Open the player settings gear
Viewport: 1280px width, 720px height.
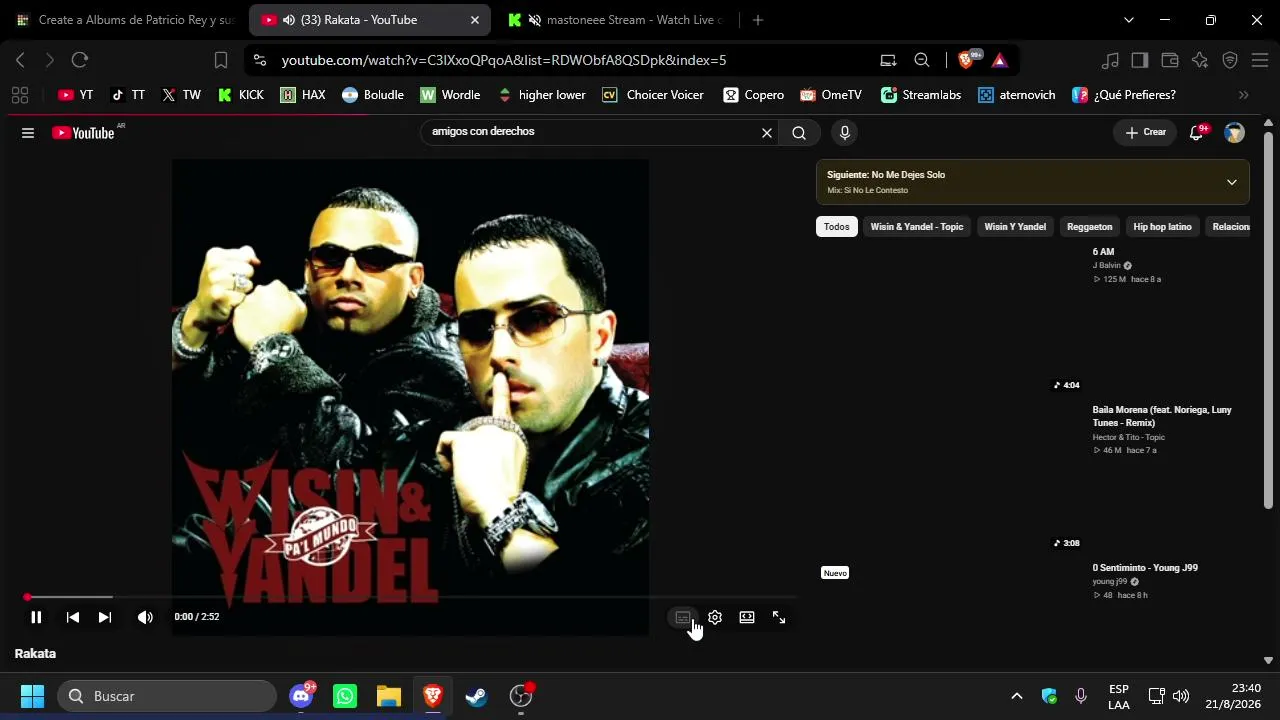tap(715, 617)
